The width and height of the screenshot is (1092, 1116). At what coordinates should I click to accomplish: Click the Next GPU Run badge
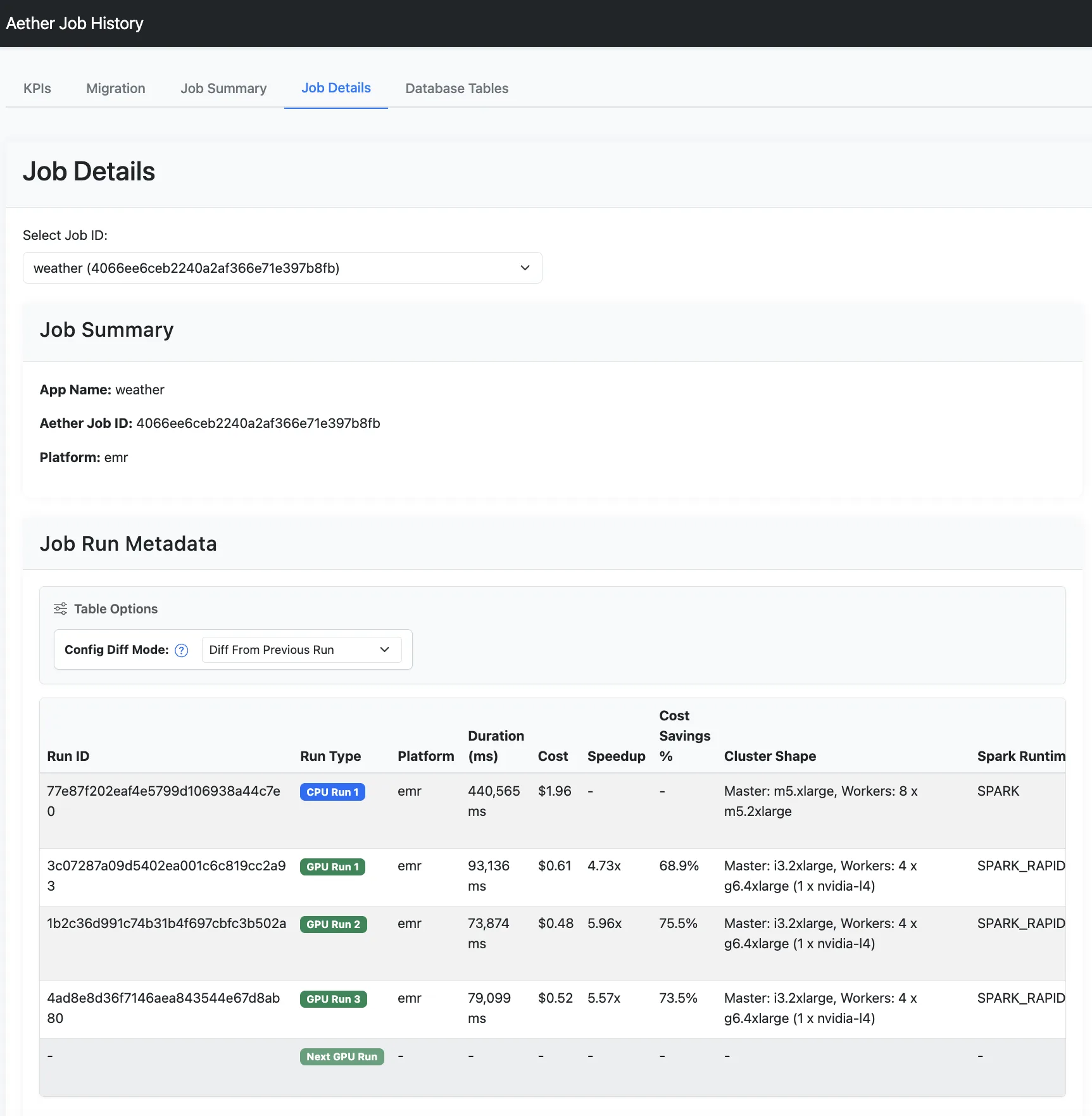pos(342,1056)
